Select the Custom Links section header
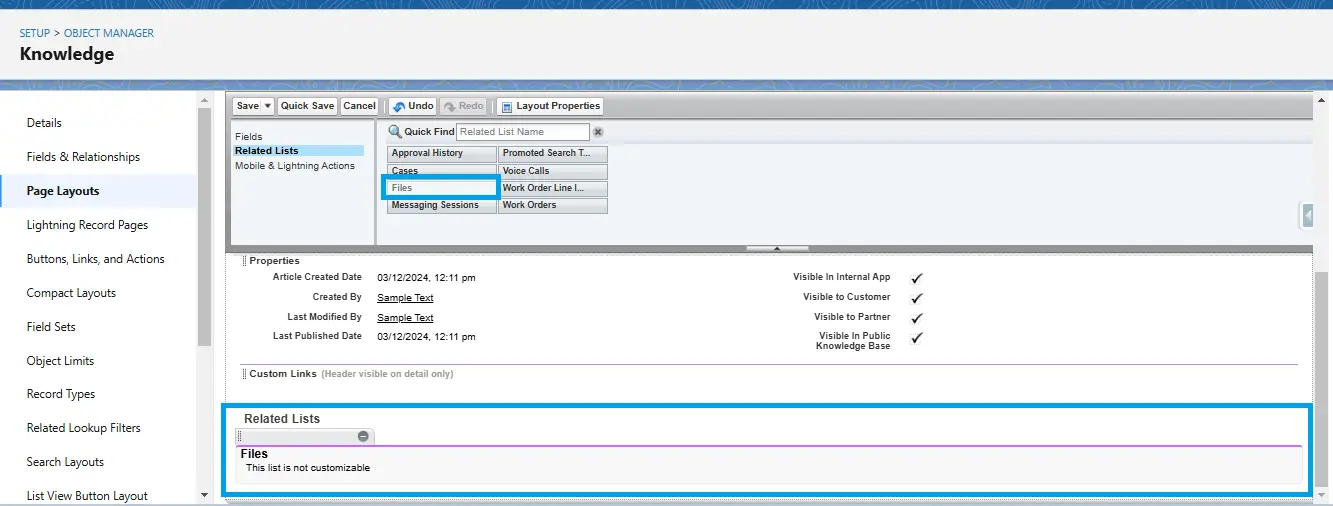Image resolution: width=1333 pixels, height=506 pixels. (283, 374)
